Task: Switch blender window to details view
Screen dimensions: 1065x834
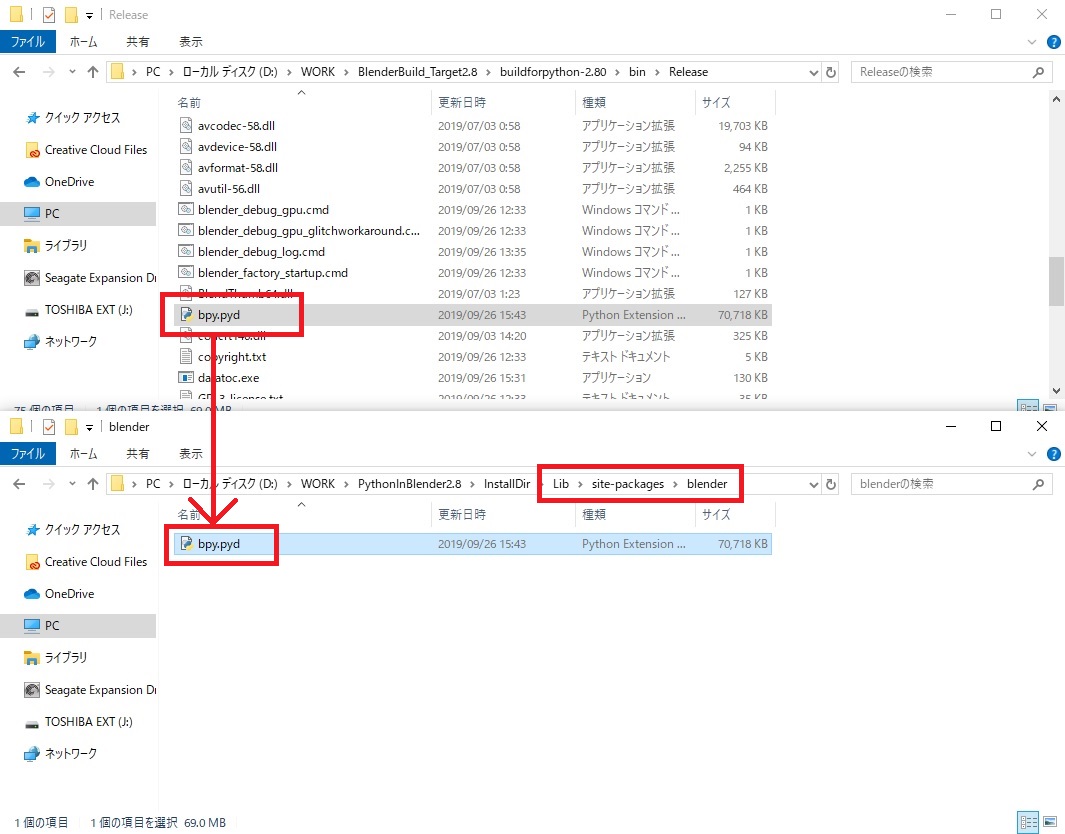Action: click(x=1029, y=822)
